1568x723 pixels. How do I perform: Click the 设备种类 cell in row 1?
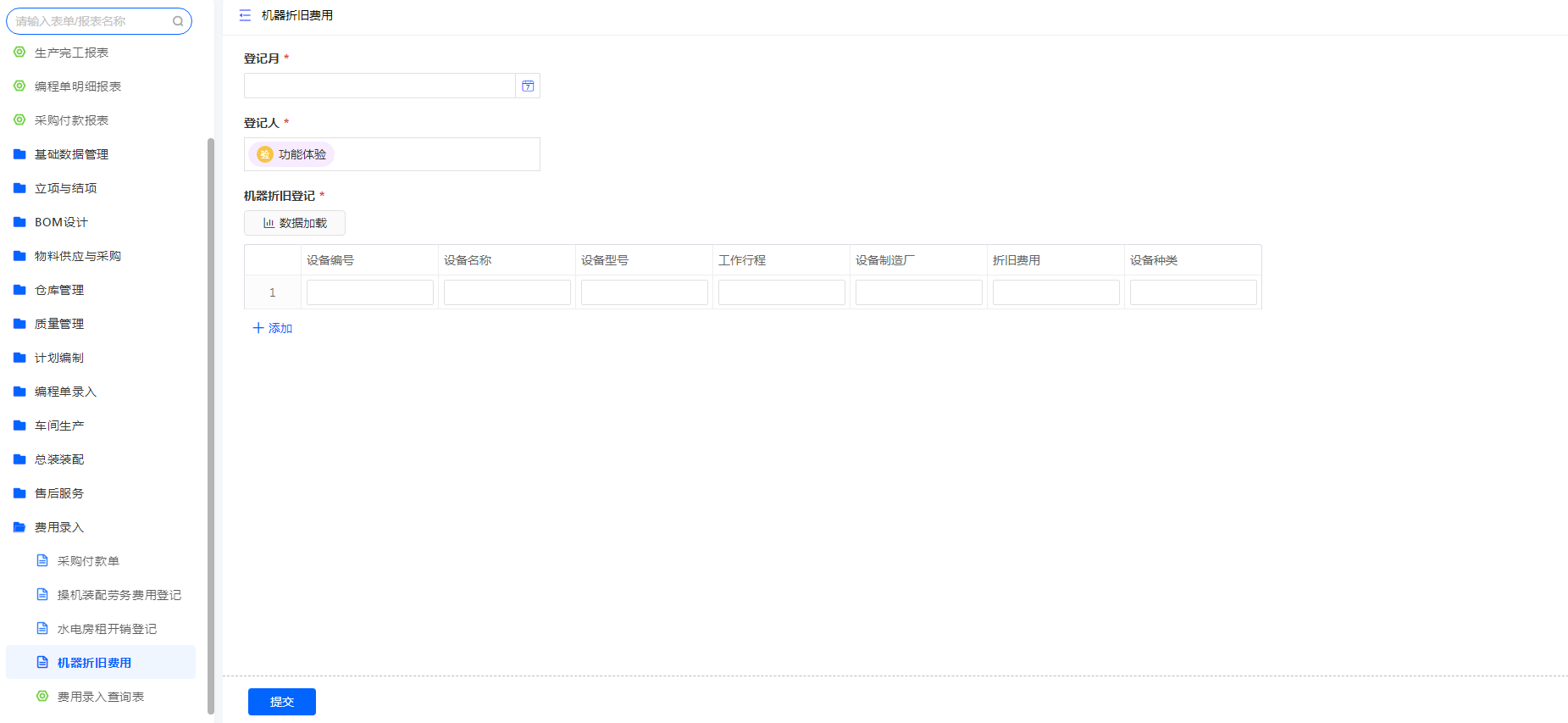(1194, 292)
